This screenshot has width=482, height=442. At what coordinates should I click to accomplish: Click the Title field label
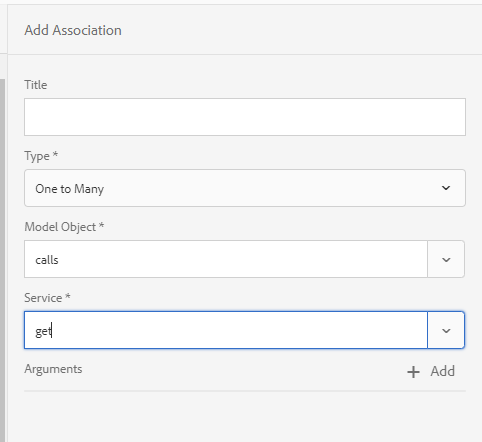36,85
